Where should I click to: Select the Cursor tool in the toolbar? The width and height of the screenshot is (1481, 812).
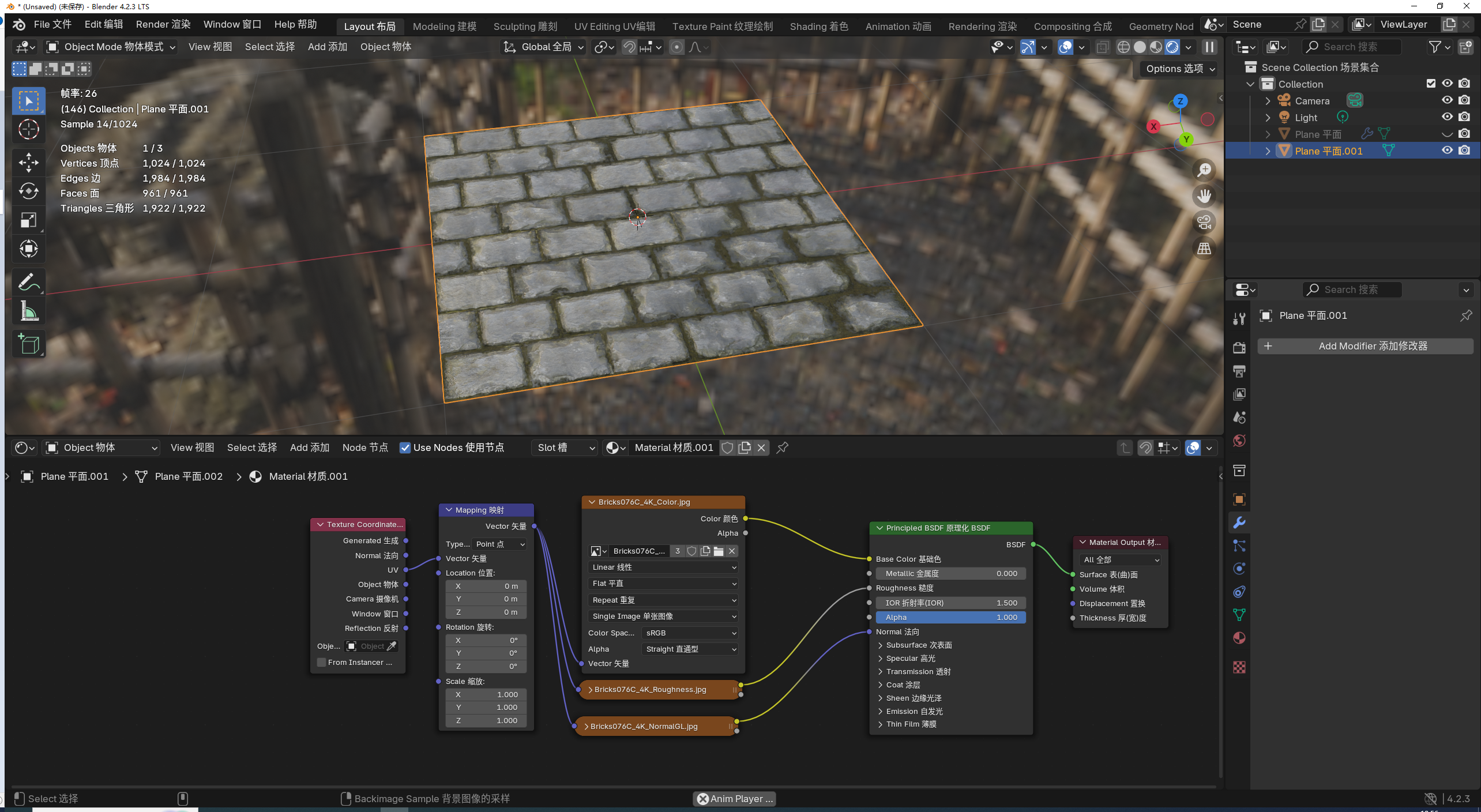pos(28,129)
